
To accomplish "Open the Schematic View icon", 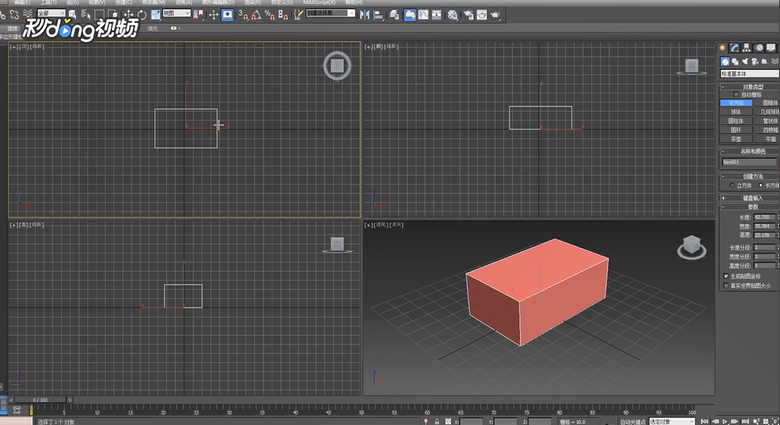I will (x=436, y=15).
